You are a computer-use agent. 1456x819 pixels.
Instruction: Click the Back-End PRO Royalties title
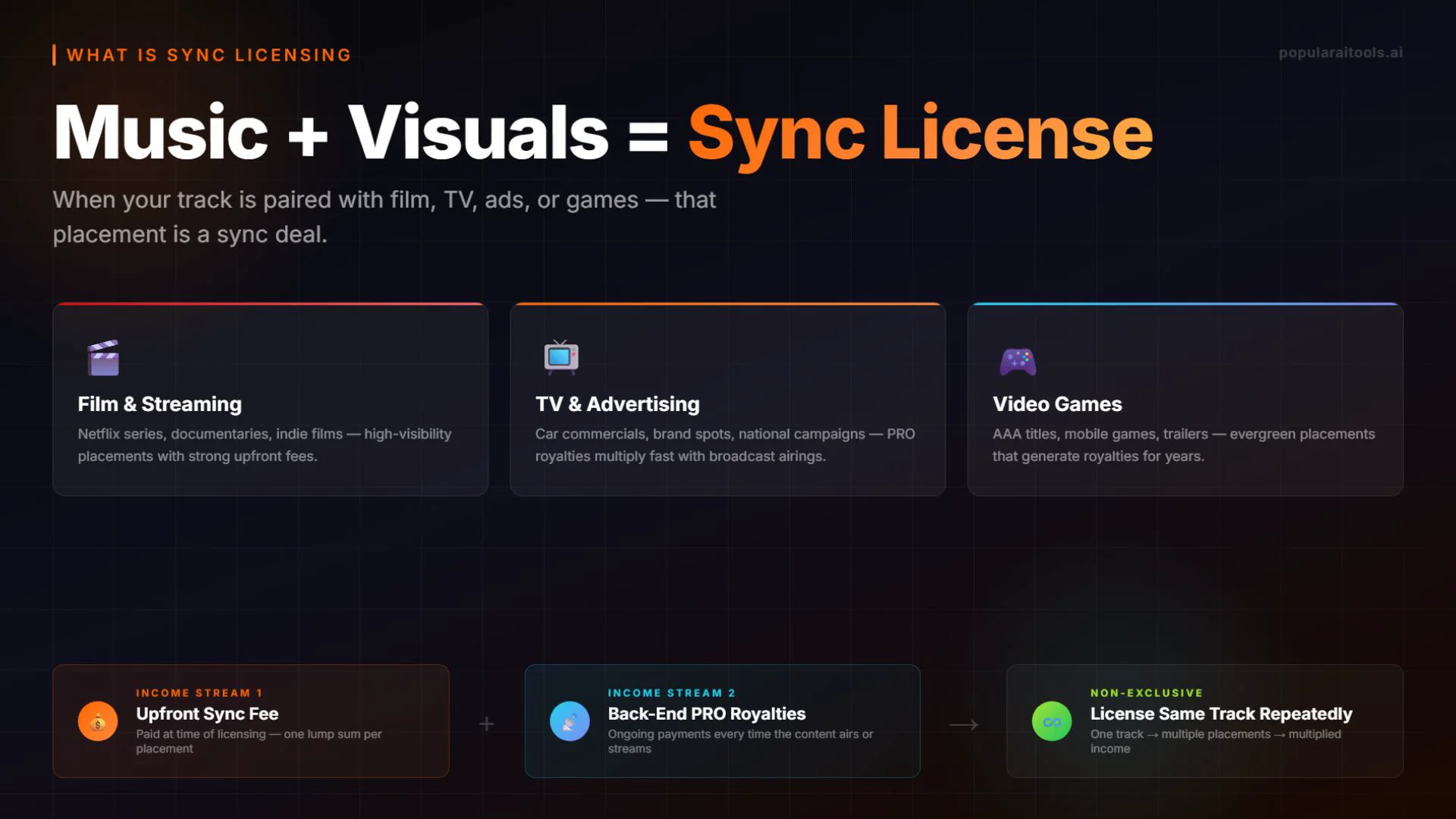[x=707, y=714]
